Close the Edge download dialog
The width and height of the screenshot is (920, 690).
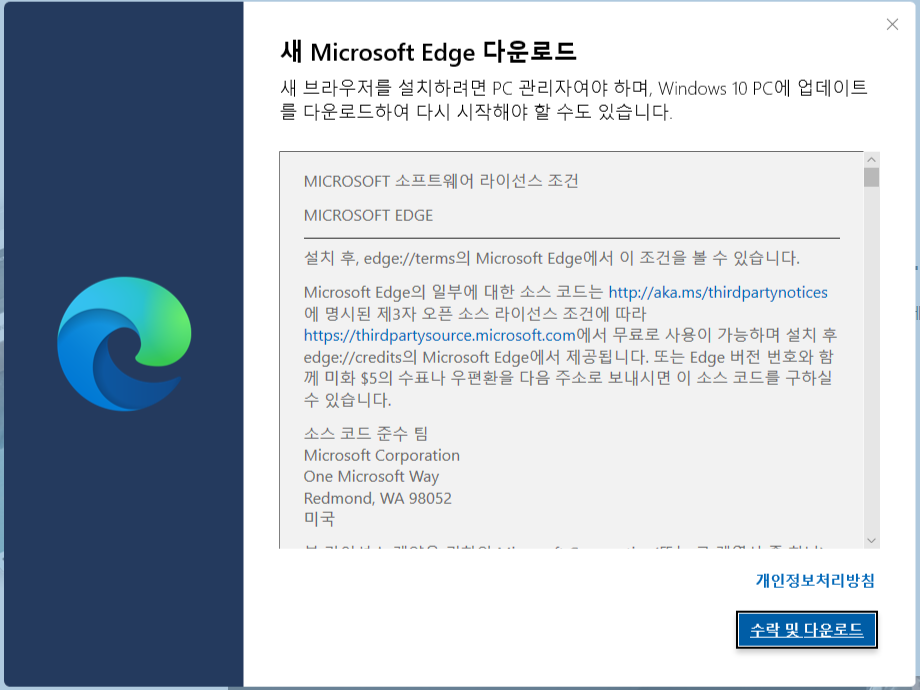coord(892,24)
